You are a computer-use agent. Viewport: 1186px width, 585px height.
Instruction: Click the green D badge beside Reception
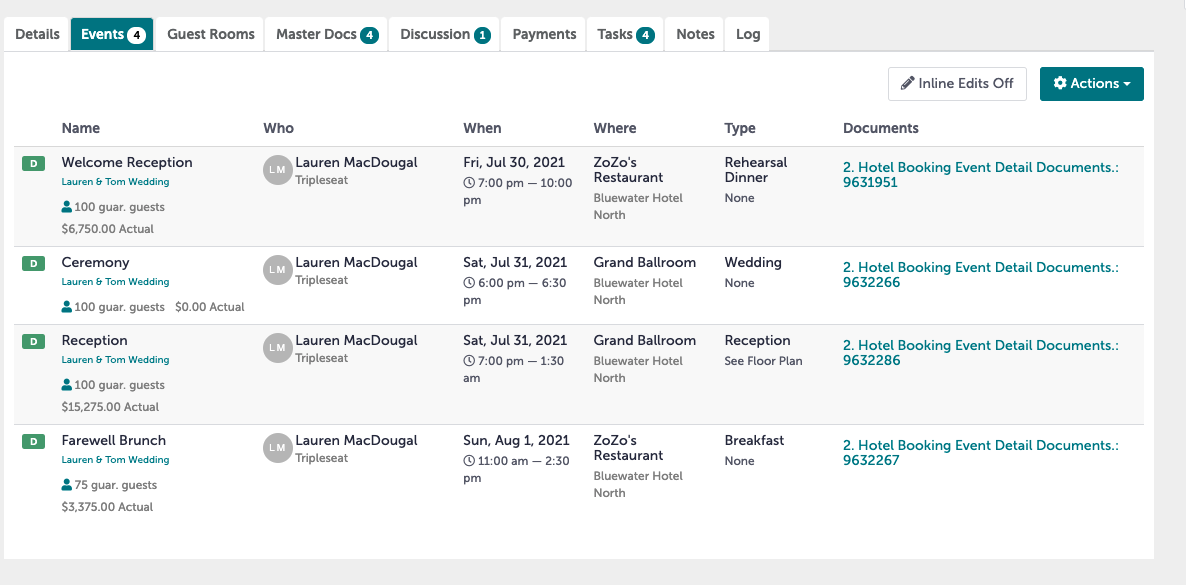click(x=33, y=341)
